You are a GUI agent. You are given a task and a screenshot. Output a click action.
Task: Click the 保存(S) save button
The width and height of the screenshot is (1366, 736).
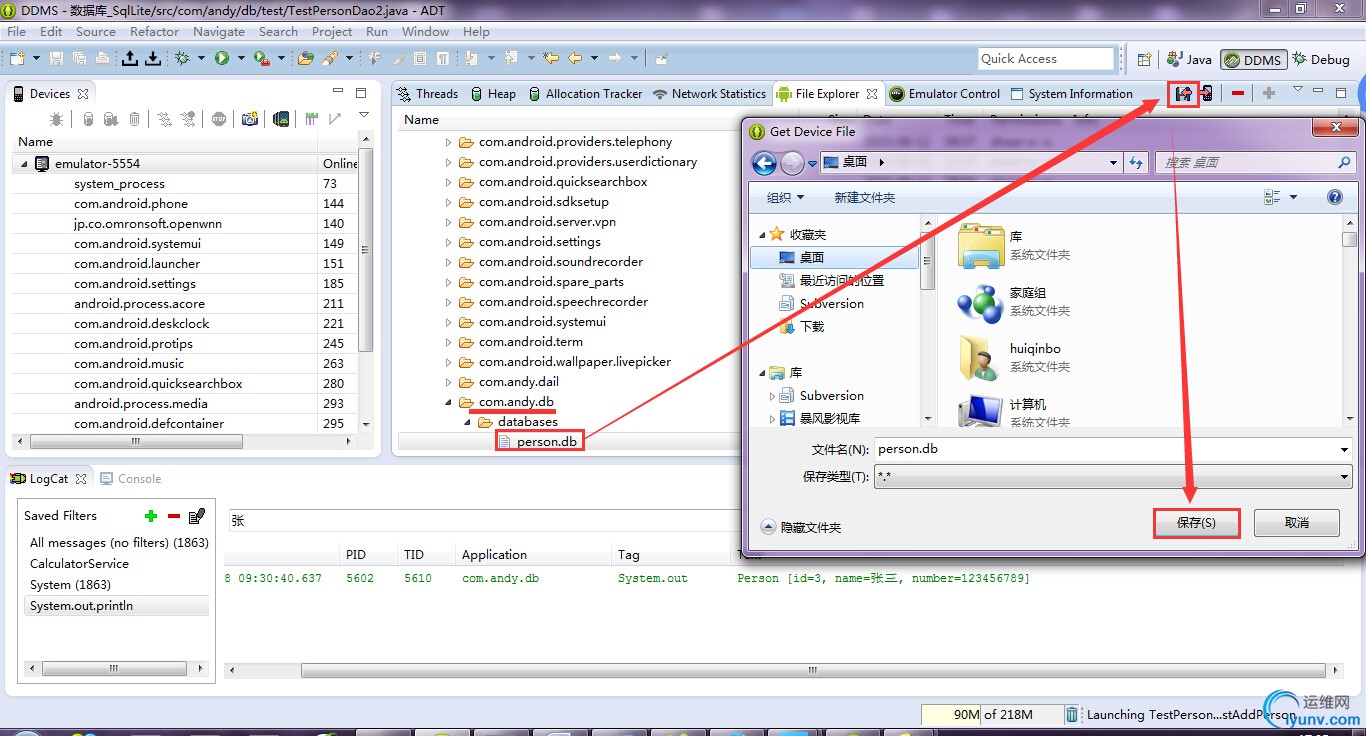[x=1196, y=523]
